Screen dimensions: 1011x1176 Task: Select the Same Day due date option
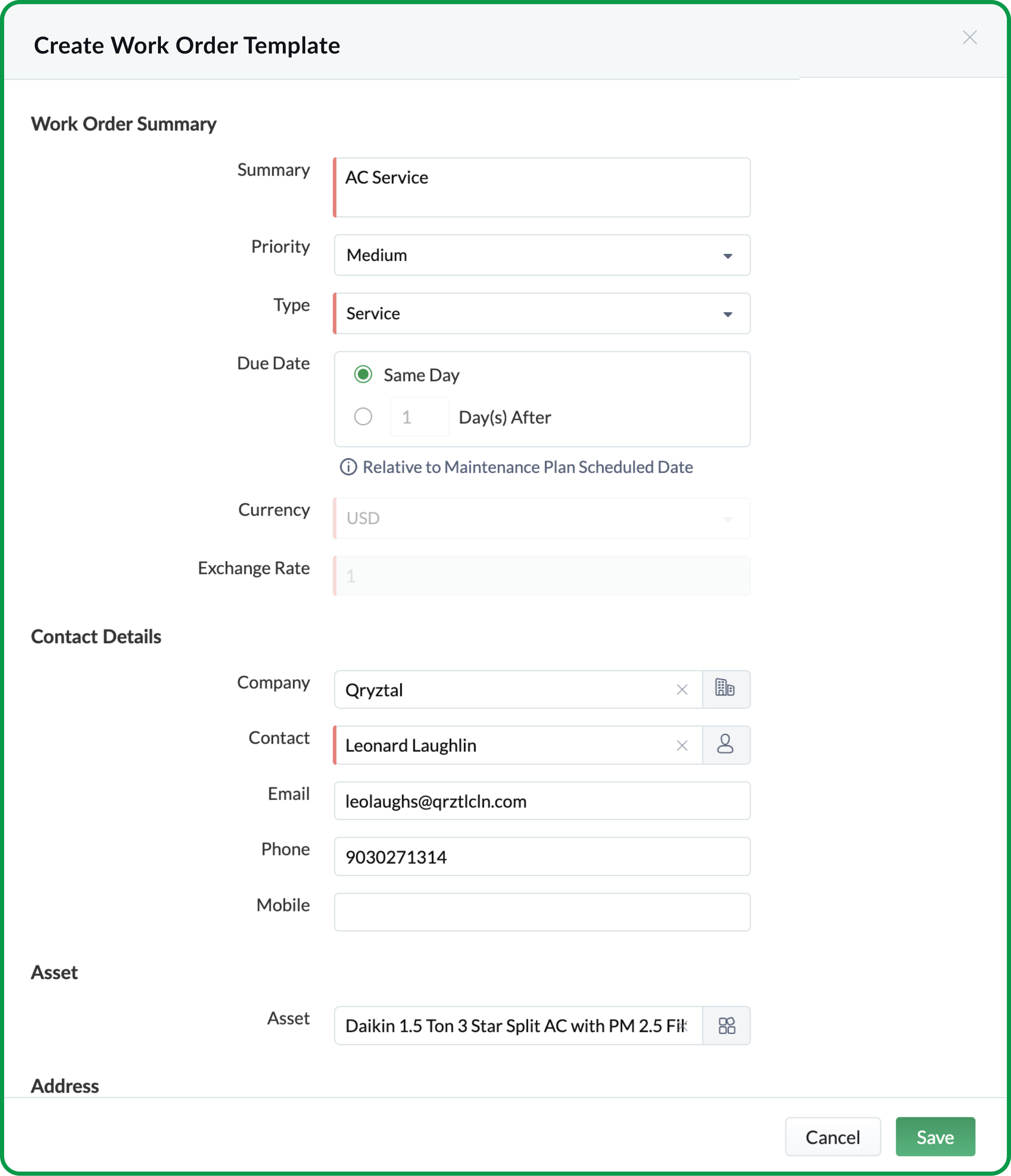[x=363, y=374]
